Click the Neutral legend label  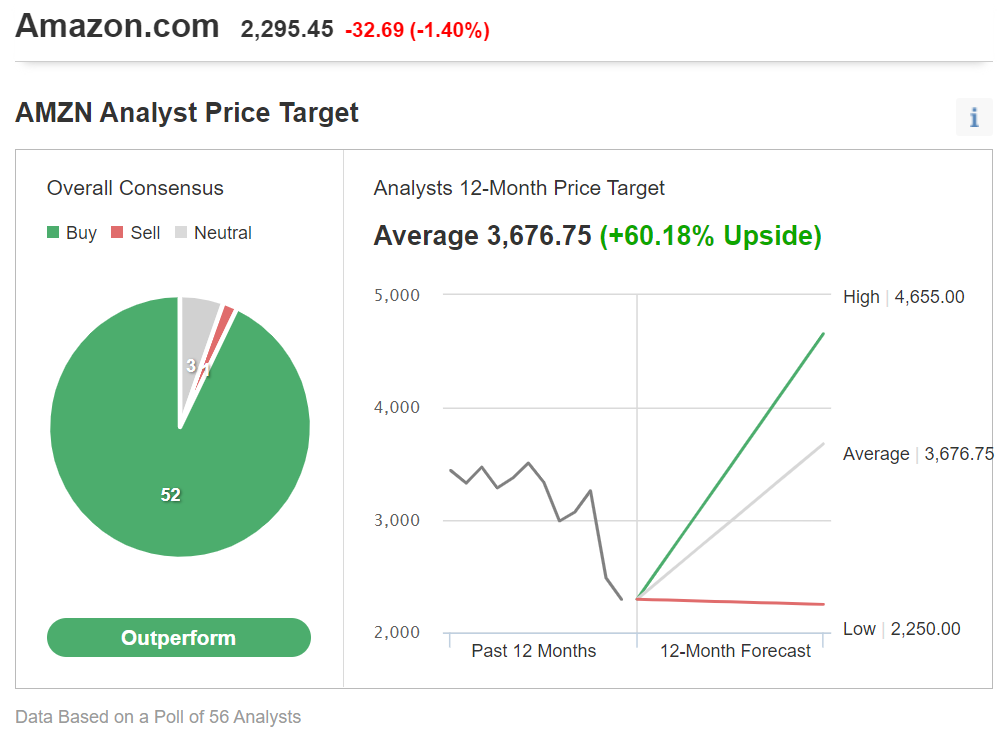coord(222,233)
